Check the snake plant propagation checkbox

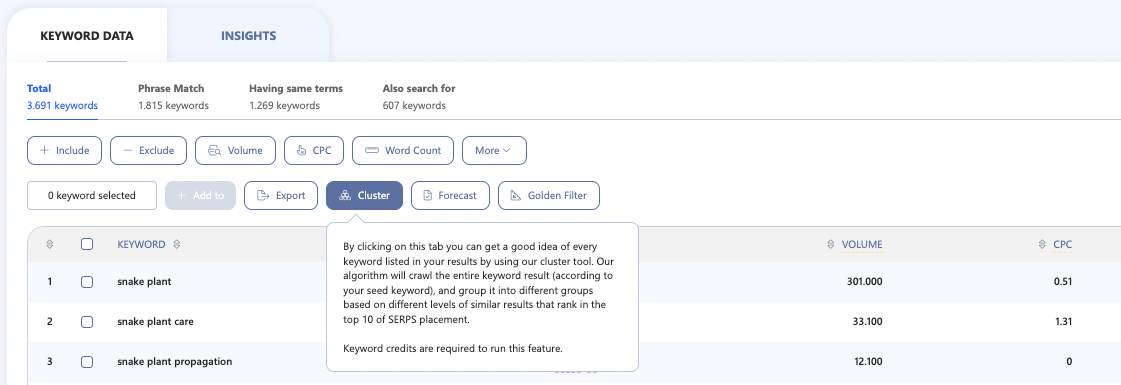[x=87, y=362]
